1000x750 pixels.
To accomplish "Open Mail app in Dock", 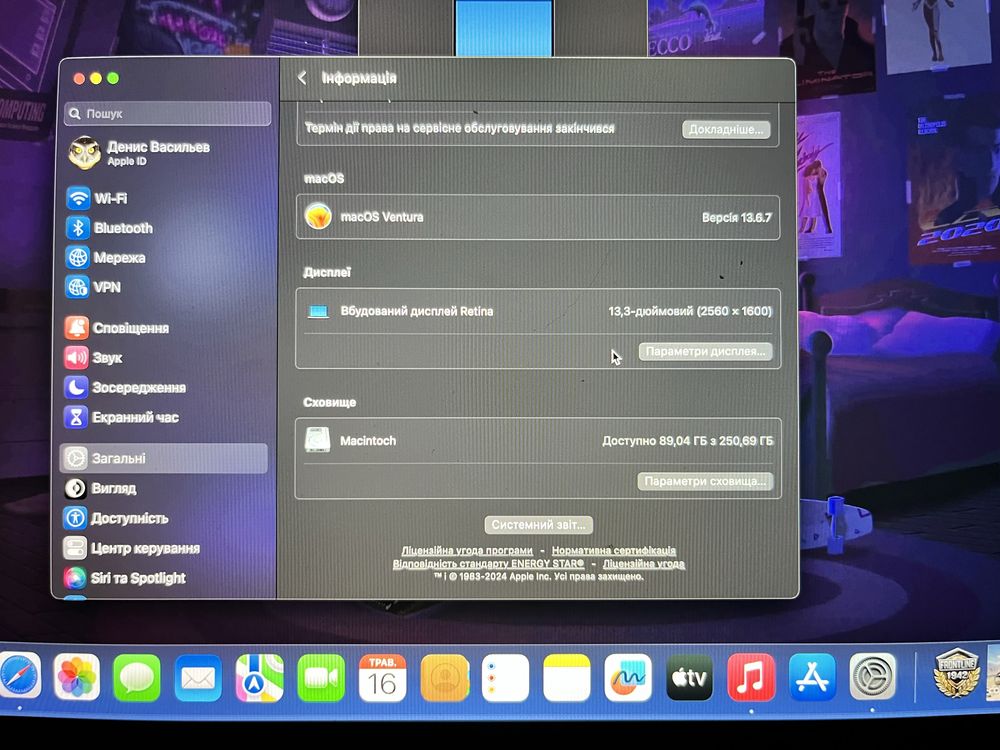I will (x=198, y=677).
